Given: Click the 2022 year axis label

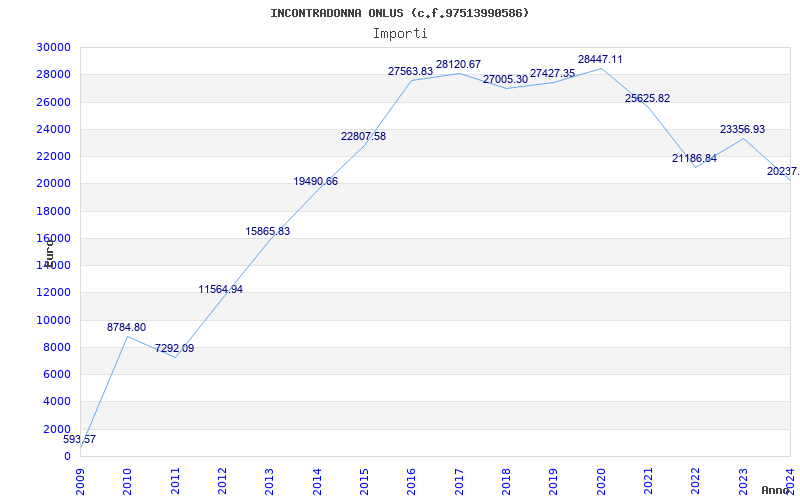Looking at the screenshot, I should pyautogui.click(x=695, y=482).
